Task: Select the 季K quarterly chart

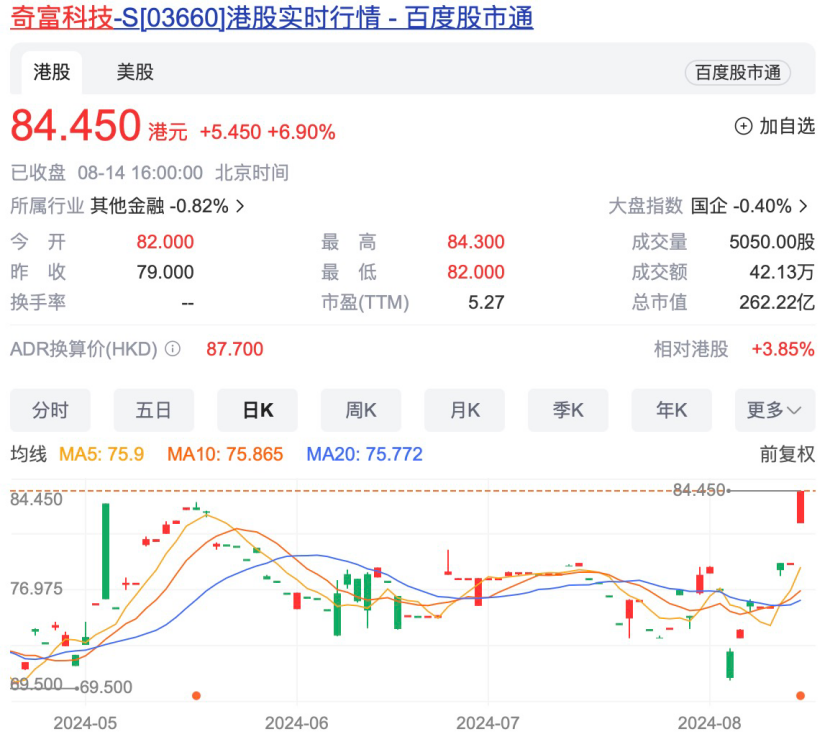Action: [567, 410]
